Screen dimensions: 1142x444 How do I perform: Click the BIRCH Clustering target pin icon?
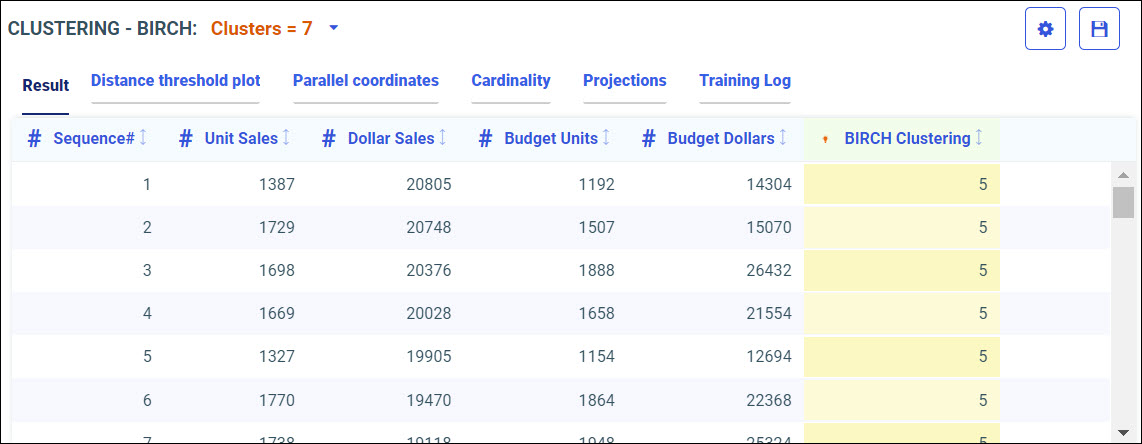click(824, 139)
